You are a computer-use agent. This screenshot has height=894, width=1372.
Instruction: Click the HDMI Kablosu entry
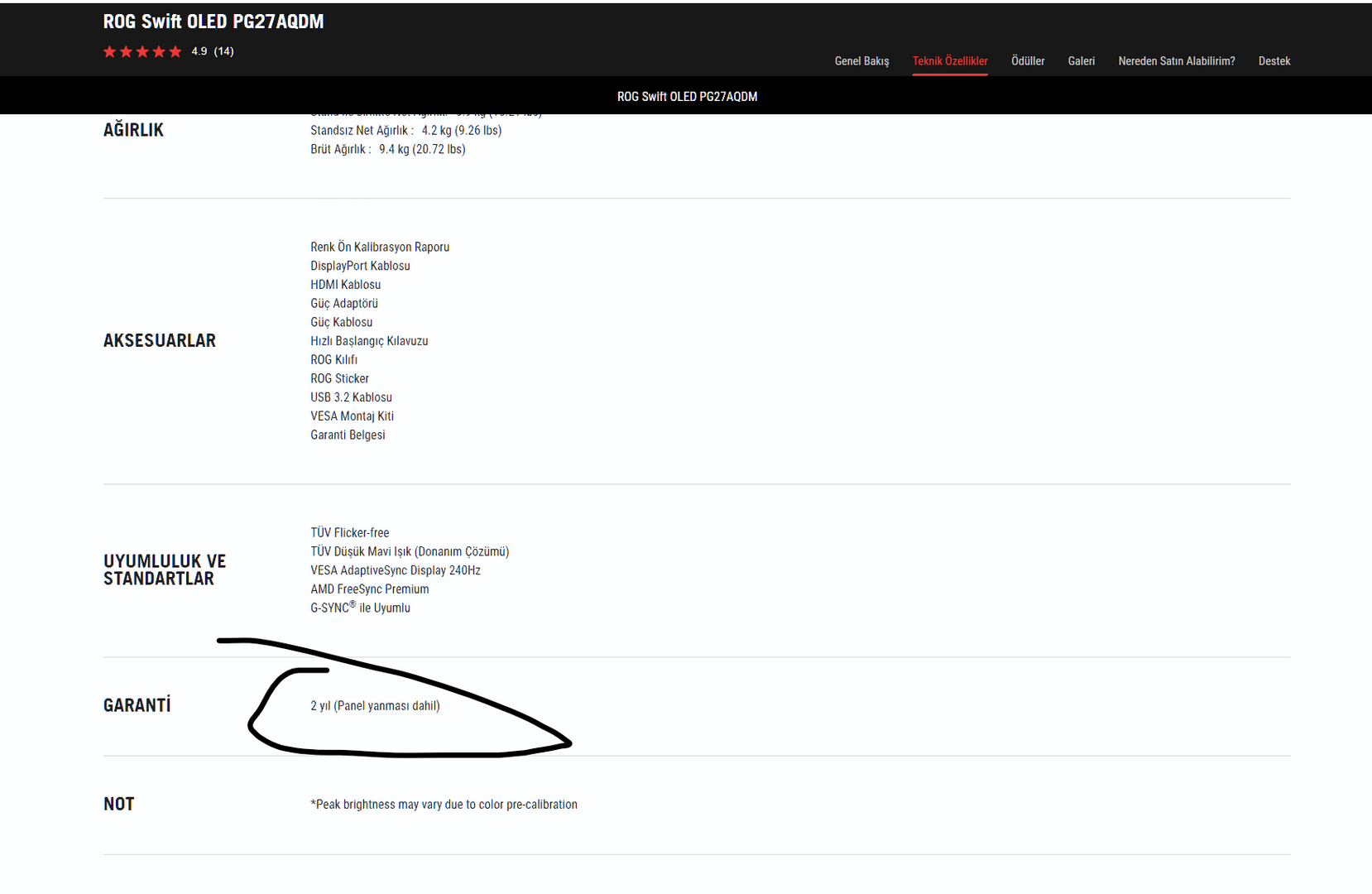click(x=346, y=285)
